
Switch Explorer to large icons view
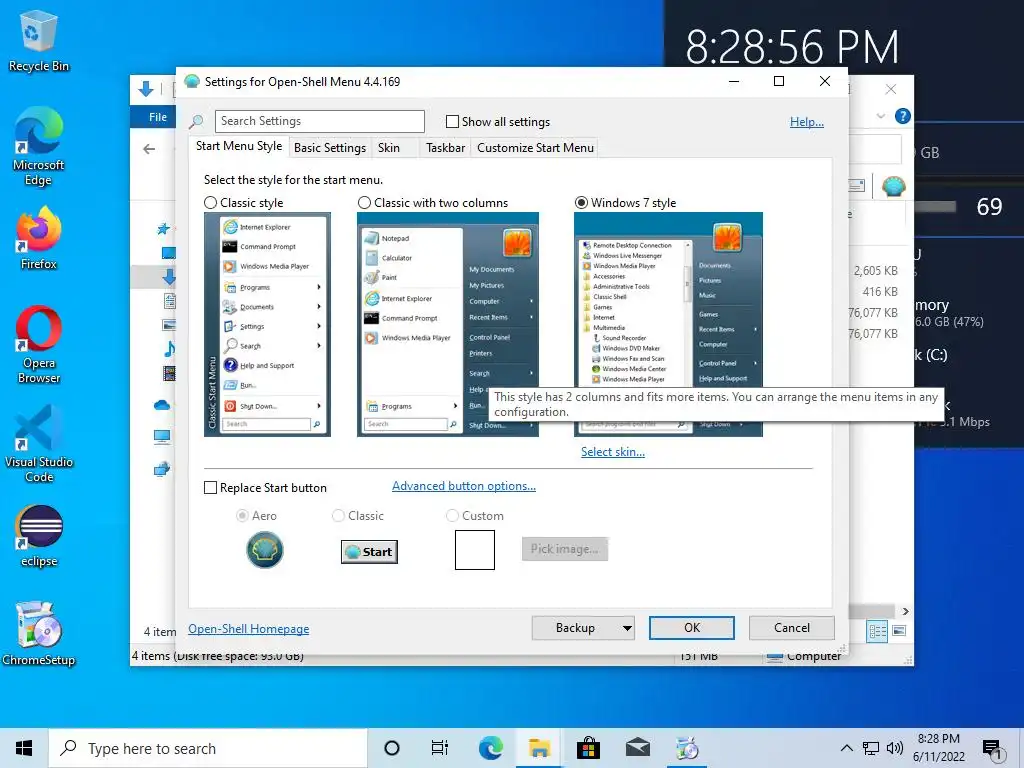tap(899, 631)
